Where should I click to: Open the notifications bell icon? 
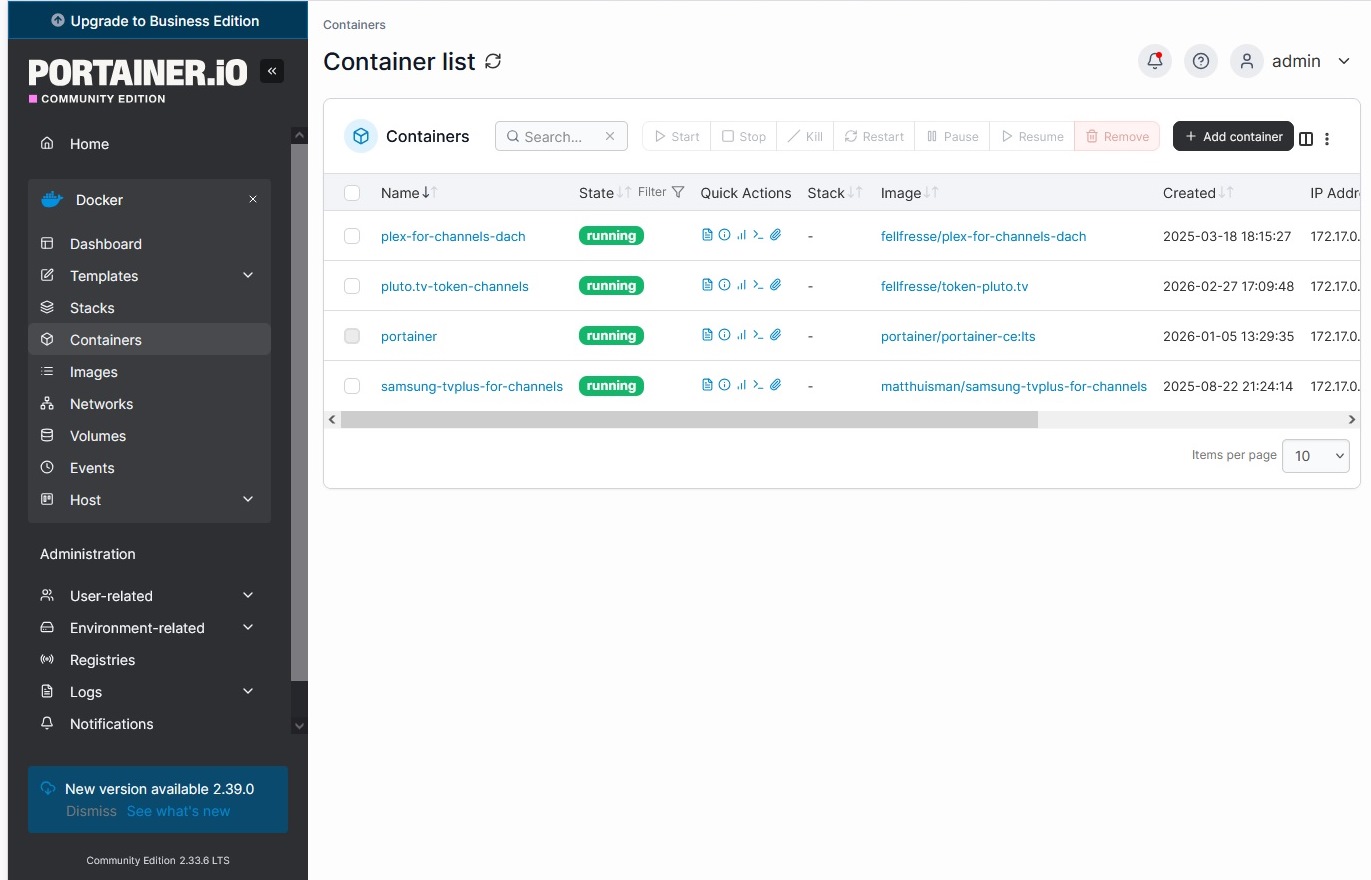[x=1154, y=61]
